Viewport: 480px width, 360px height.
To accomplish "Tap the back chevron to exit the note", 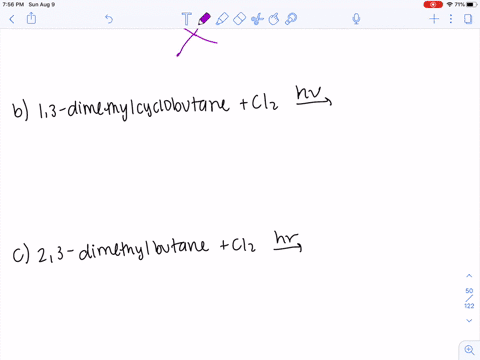I will click(x=12, y=19).
